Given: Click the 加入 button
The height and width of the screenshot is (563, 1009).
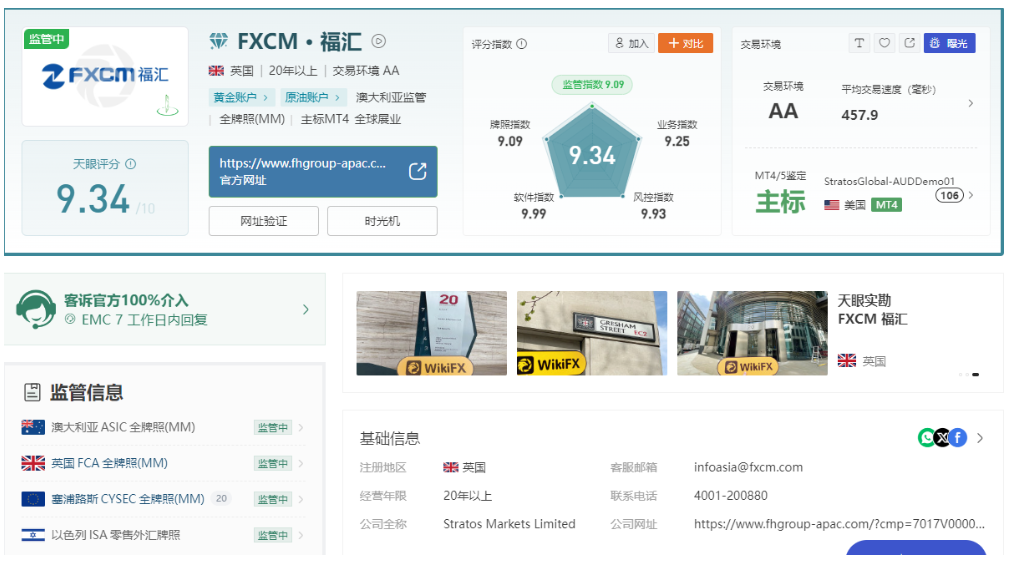Looking at the screenshot, I should click(631, 43).
